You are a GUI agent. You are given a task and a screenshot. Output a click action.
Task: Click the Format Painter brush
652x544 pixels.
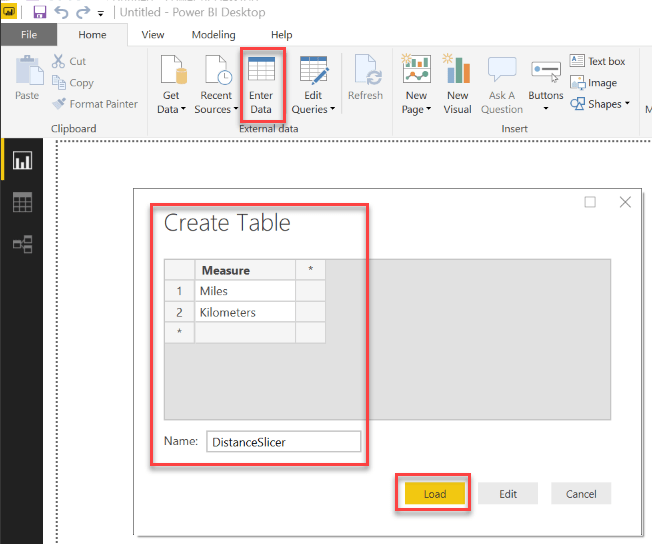[59, 103]
